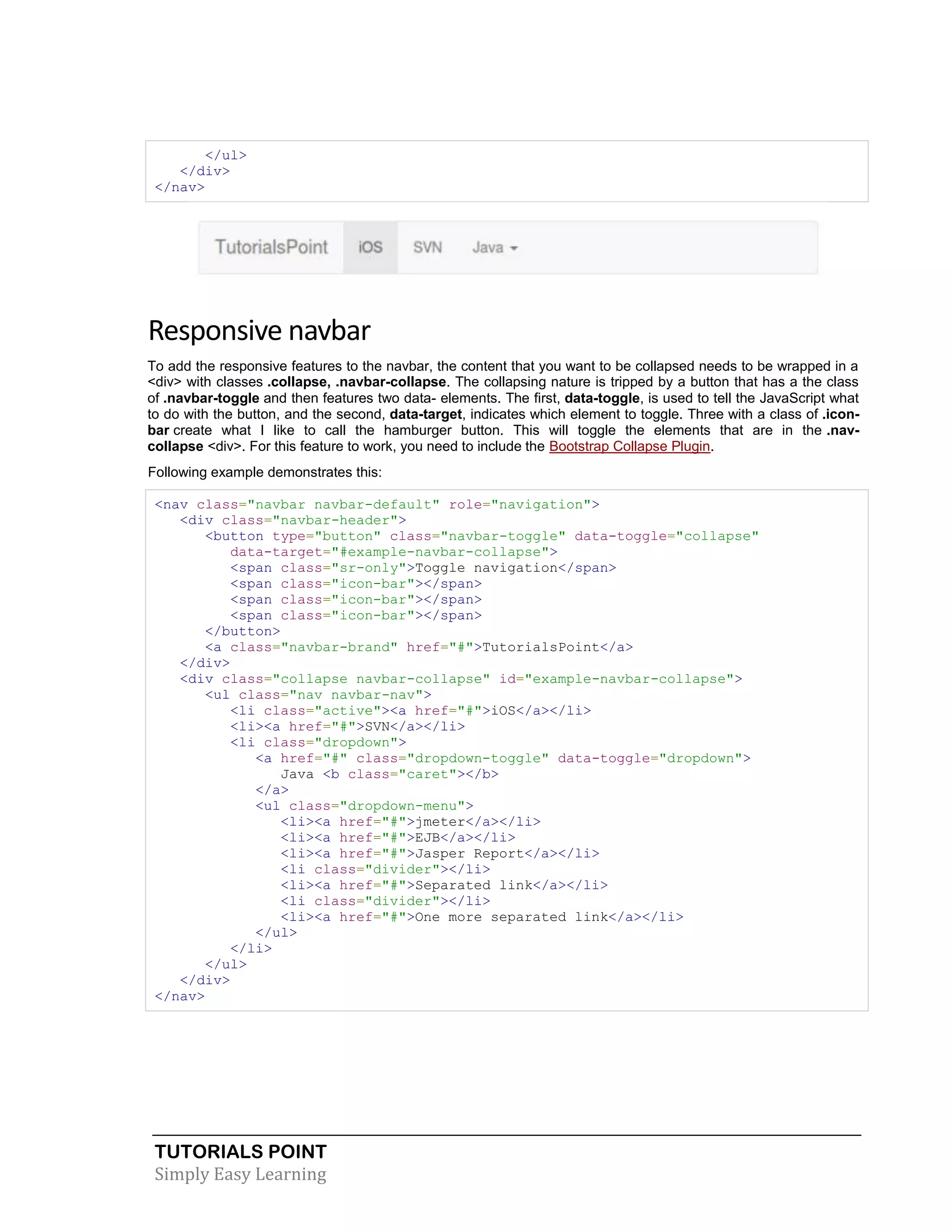Click the ul class dropdown-menu code line
Viewport: 952px width, 1232px height.
coord(364,806)
